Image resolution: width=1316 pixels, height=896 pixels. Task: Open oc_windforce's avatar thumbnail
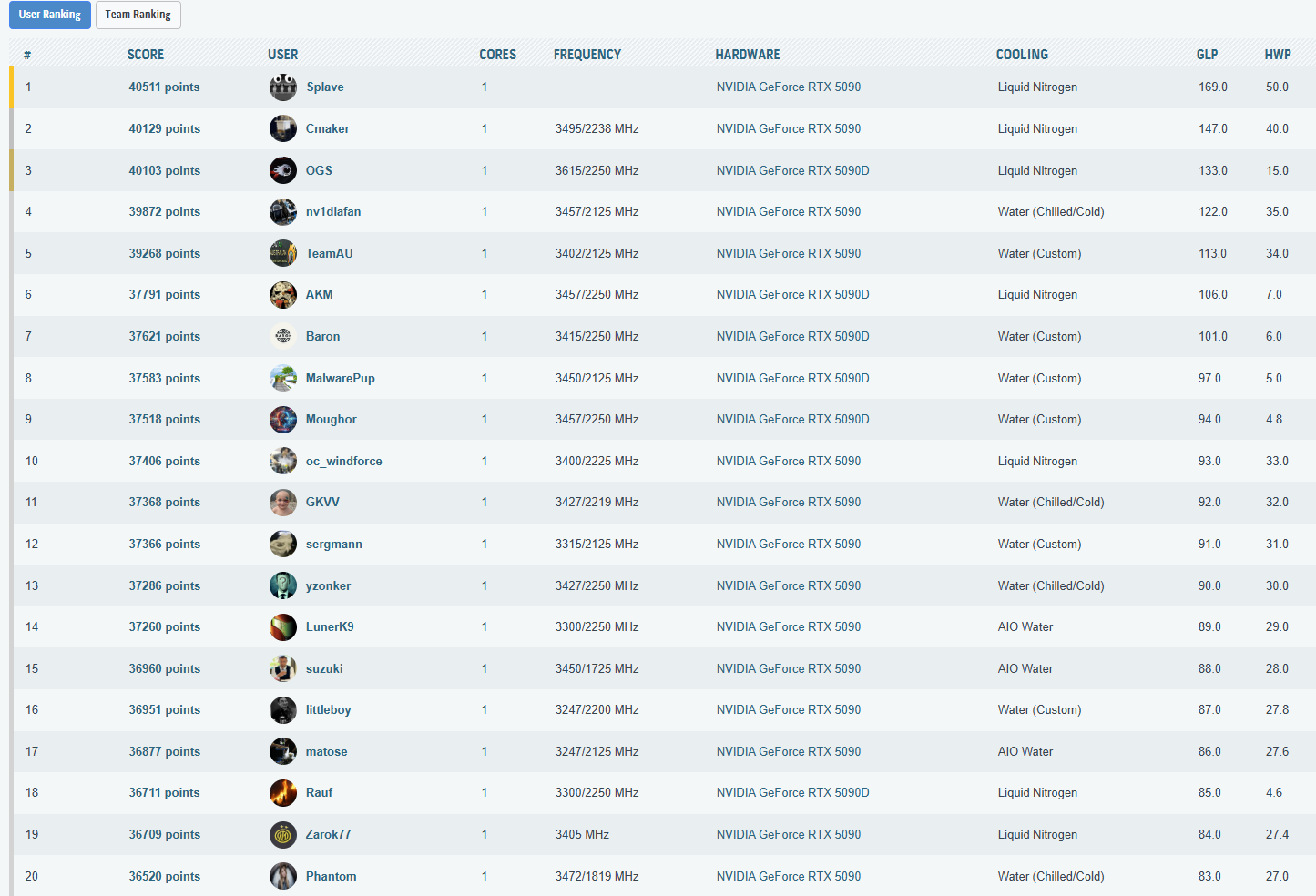coord(283,461)
